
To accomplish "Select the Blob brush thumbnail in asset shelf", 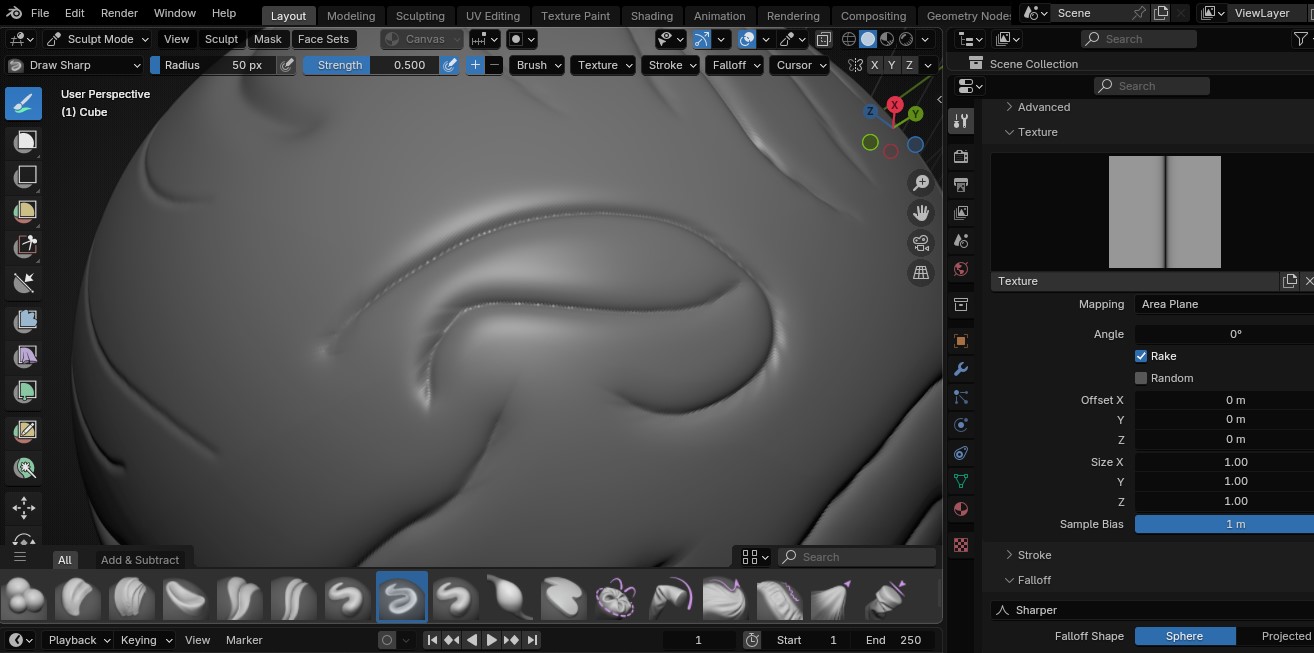I will point(24,598).
